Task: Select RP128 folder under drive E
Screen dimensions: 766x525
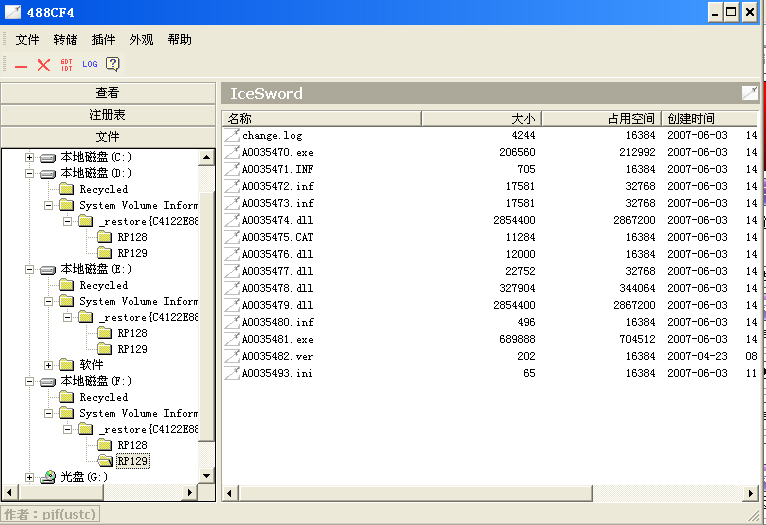Action: 131,333
